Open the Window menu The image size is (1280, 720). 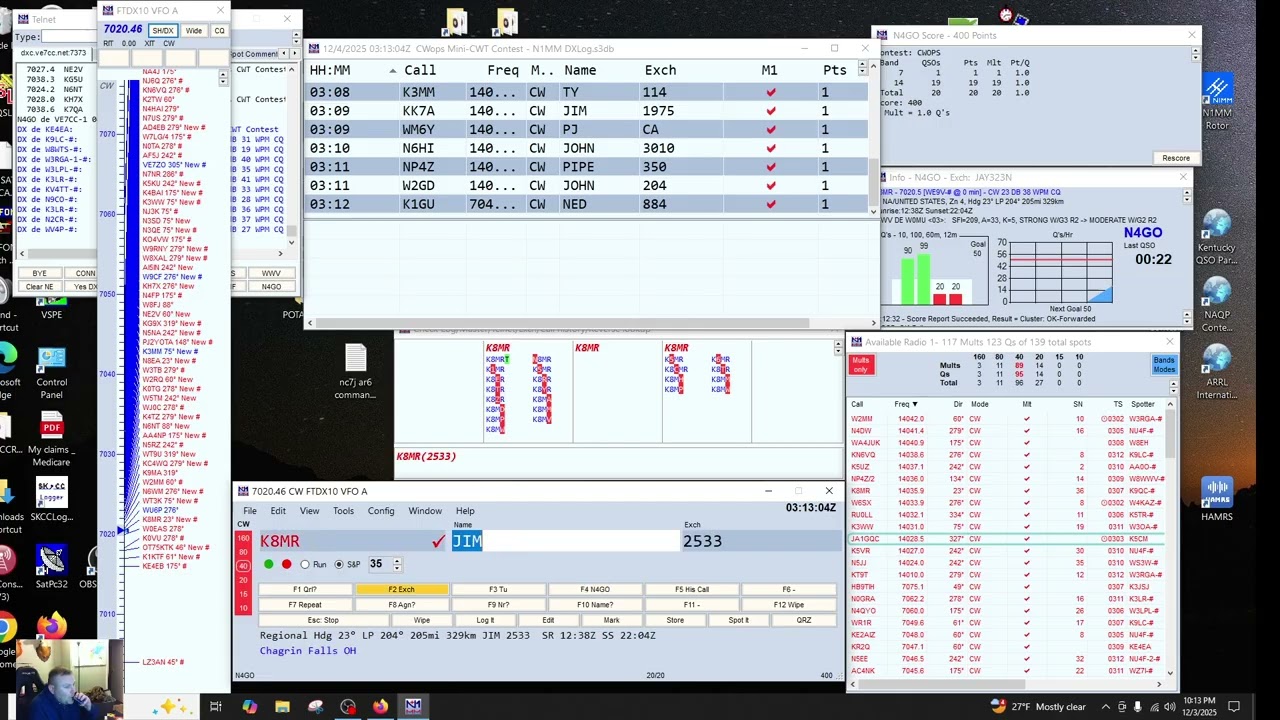pyautogui.click(x=425, y=511)
